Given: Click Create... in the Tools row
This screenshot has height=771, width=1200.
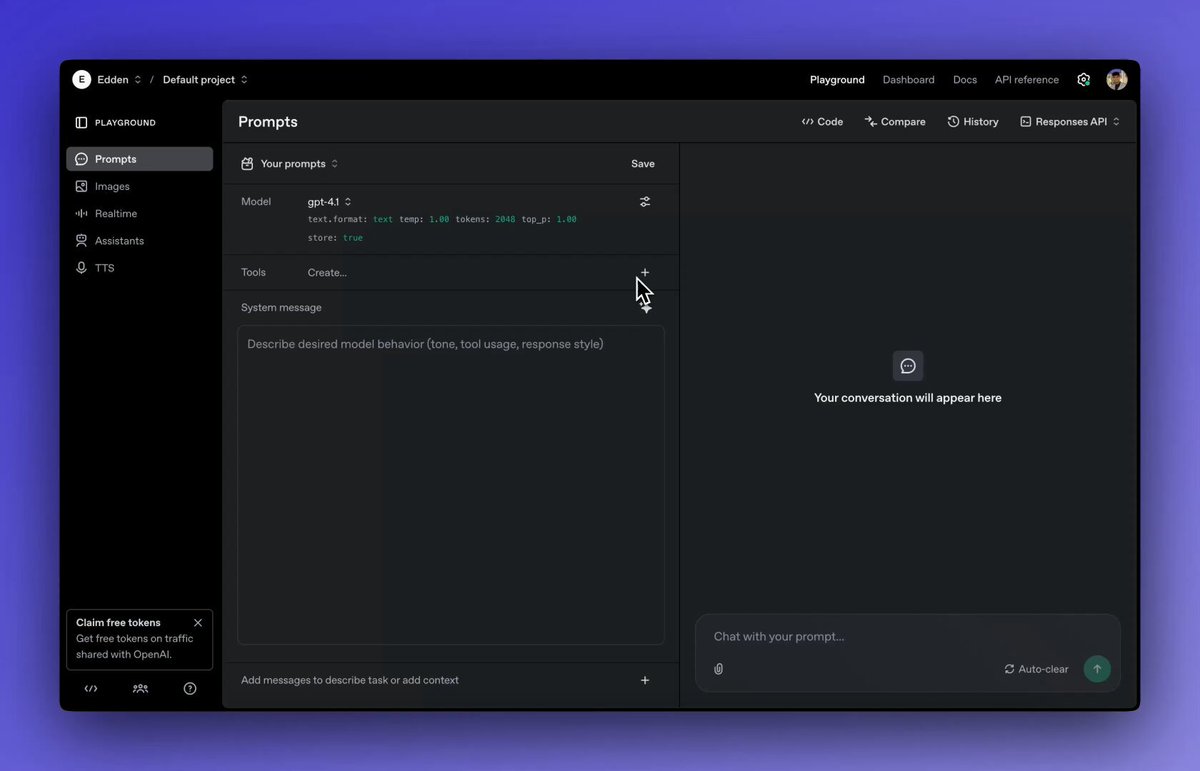Looking at the screenshot, I should point(327,272).
